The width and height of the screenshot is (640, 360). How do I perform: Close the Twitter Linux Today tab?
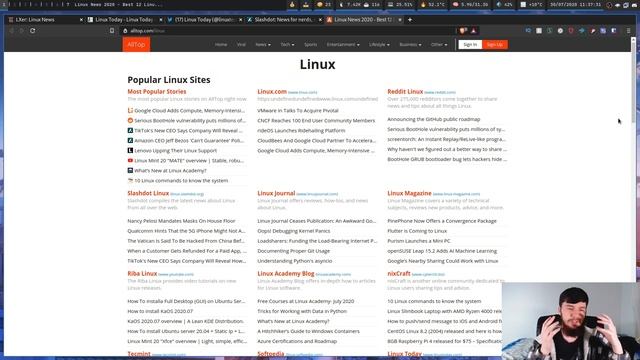click(240, 20)
